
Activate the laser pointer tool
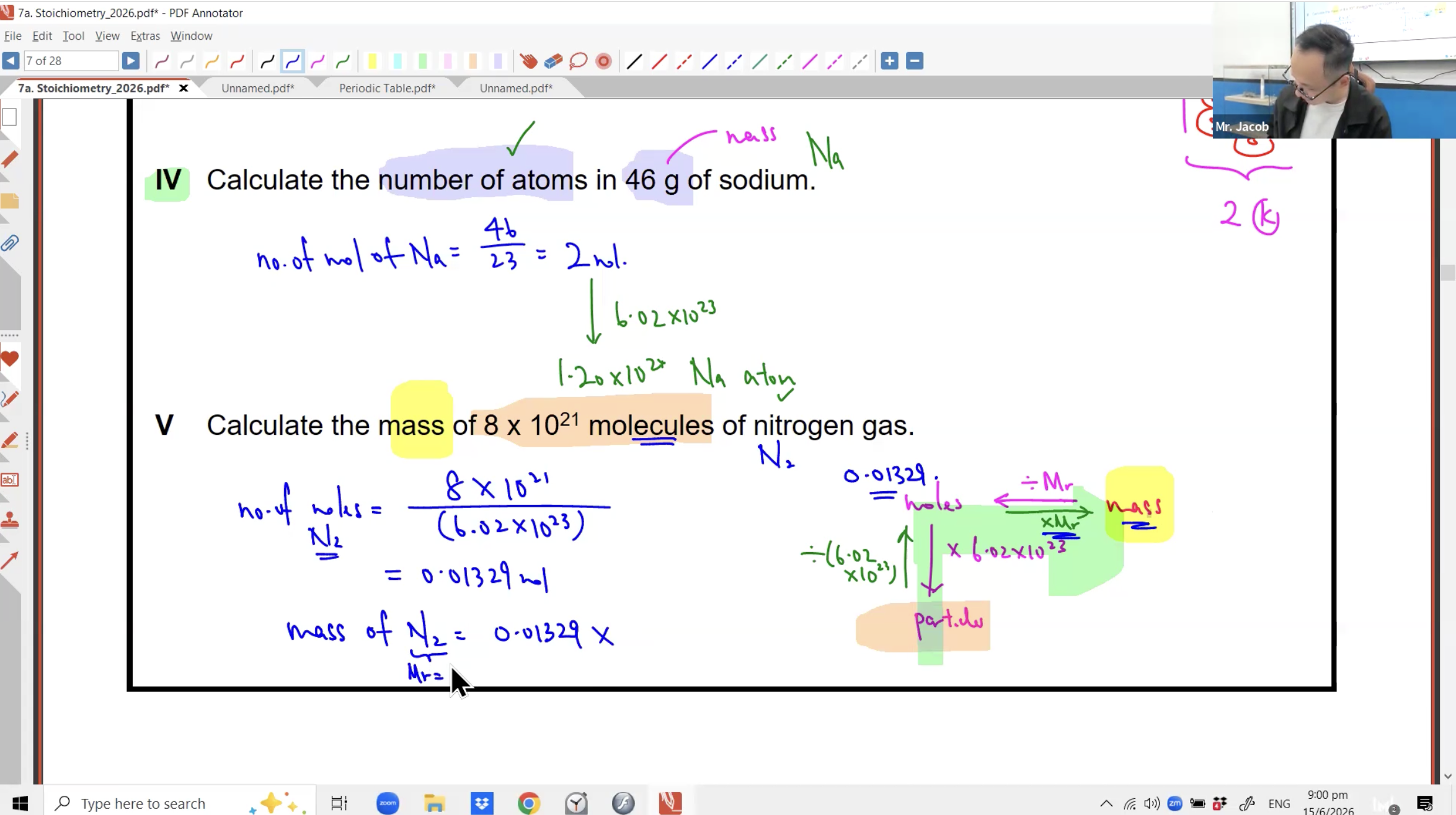[603, 61]
